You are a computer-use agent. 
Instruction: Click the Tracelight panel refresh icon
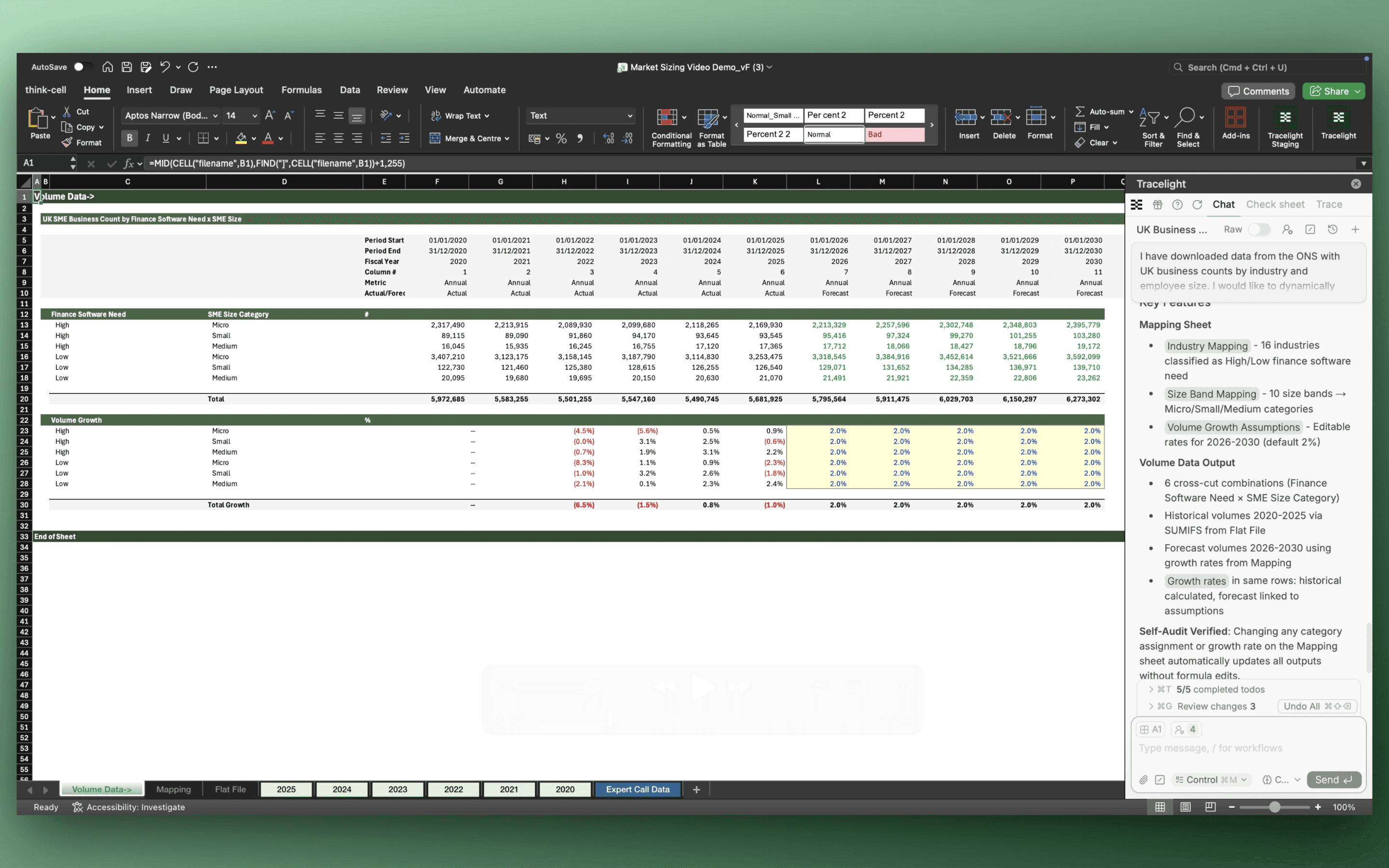click(1197, 204)
